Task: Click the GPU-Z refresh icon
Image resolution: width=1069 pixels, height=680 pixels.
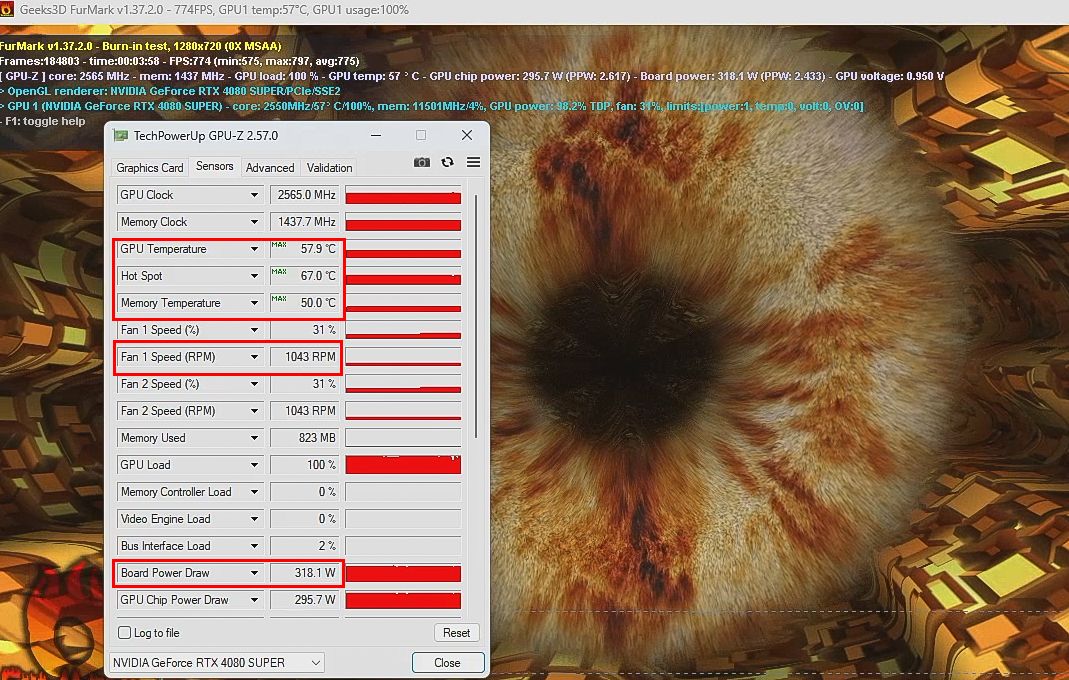Action: point(447,162)
